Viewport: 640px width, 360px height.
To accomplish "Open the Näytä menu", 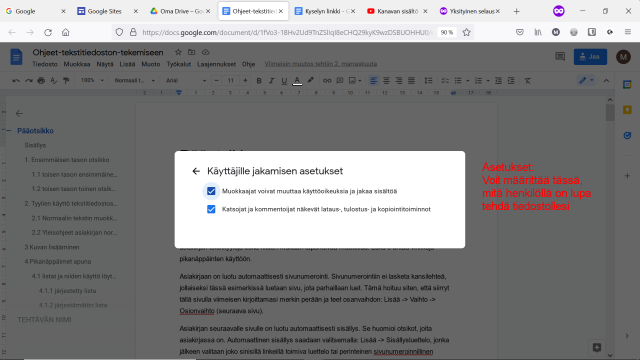I will (105, 64).
